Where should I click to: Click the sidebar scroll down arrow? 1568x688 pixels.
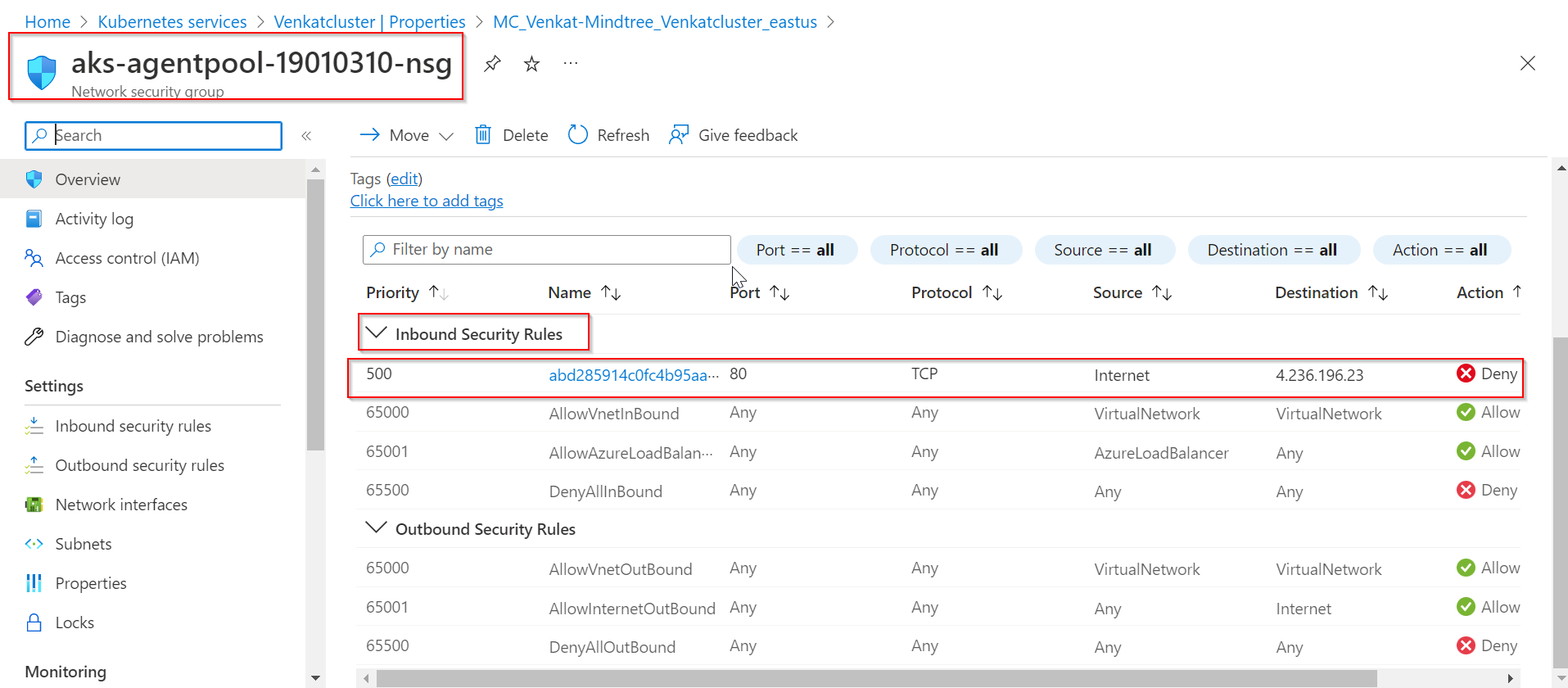coord(315,678)
